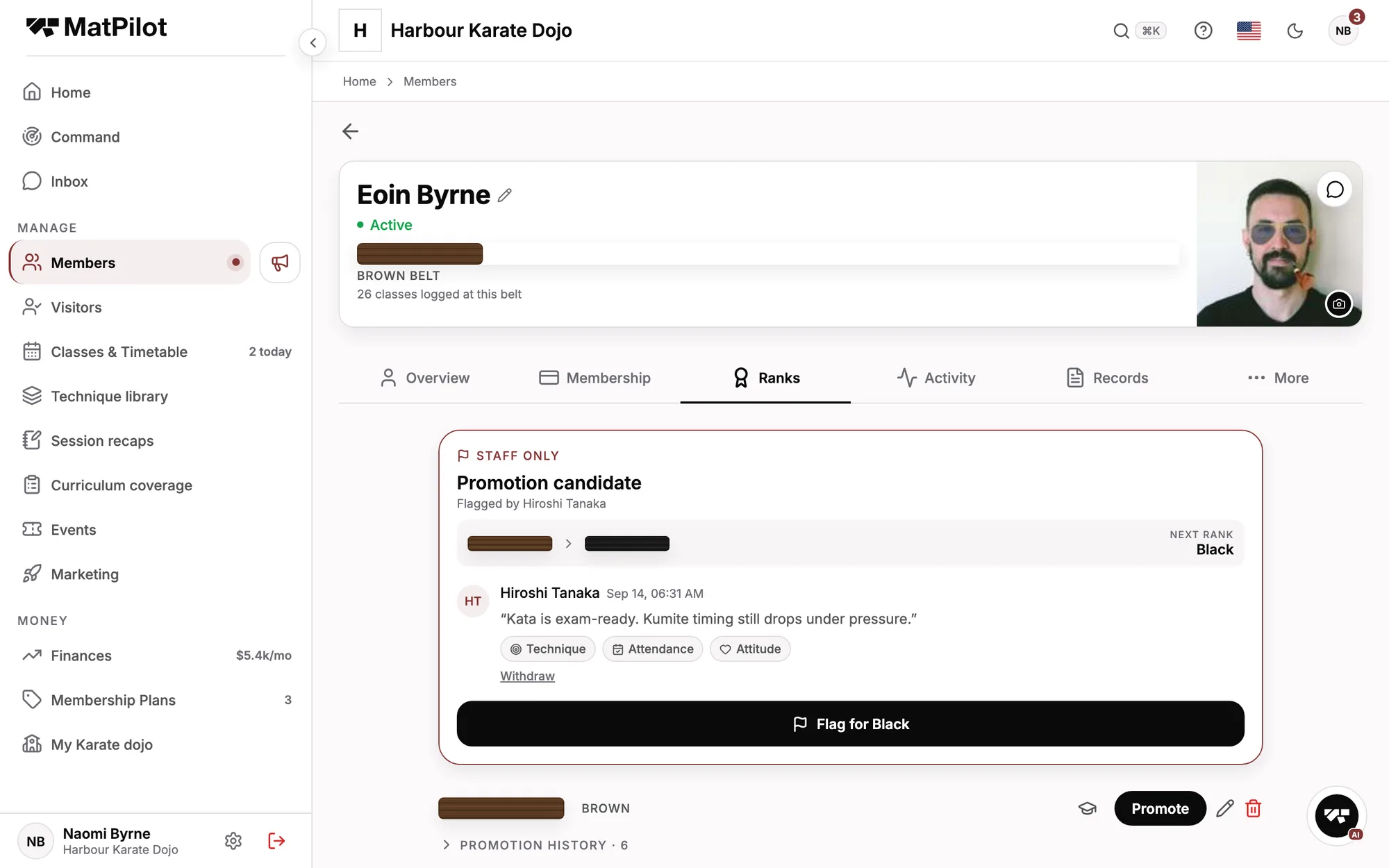This screenshot has width=1389, height=868.
Task: Toggle the Attendance tag chip
Action: 653,649
